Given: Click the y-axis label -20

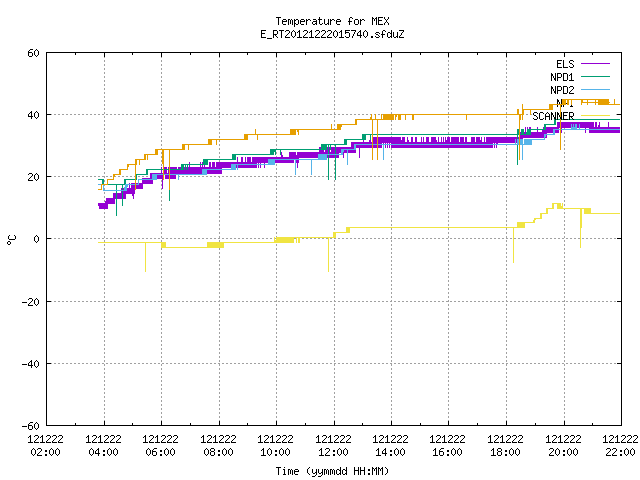Looking at the screenshot, I should [31, 302].
